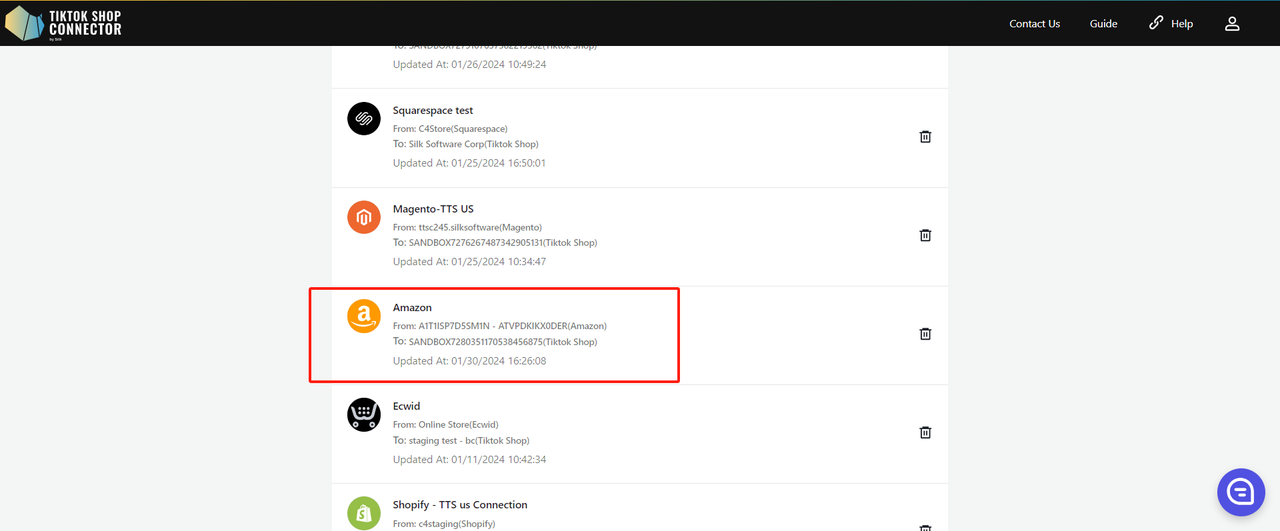1280x531 pixels.
Task: Open the Squarespace test connection title
Action: click(433, 111)
